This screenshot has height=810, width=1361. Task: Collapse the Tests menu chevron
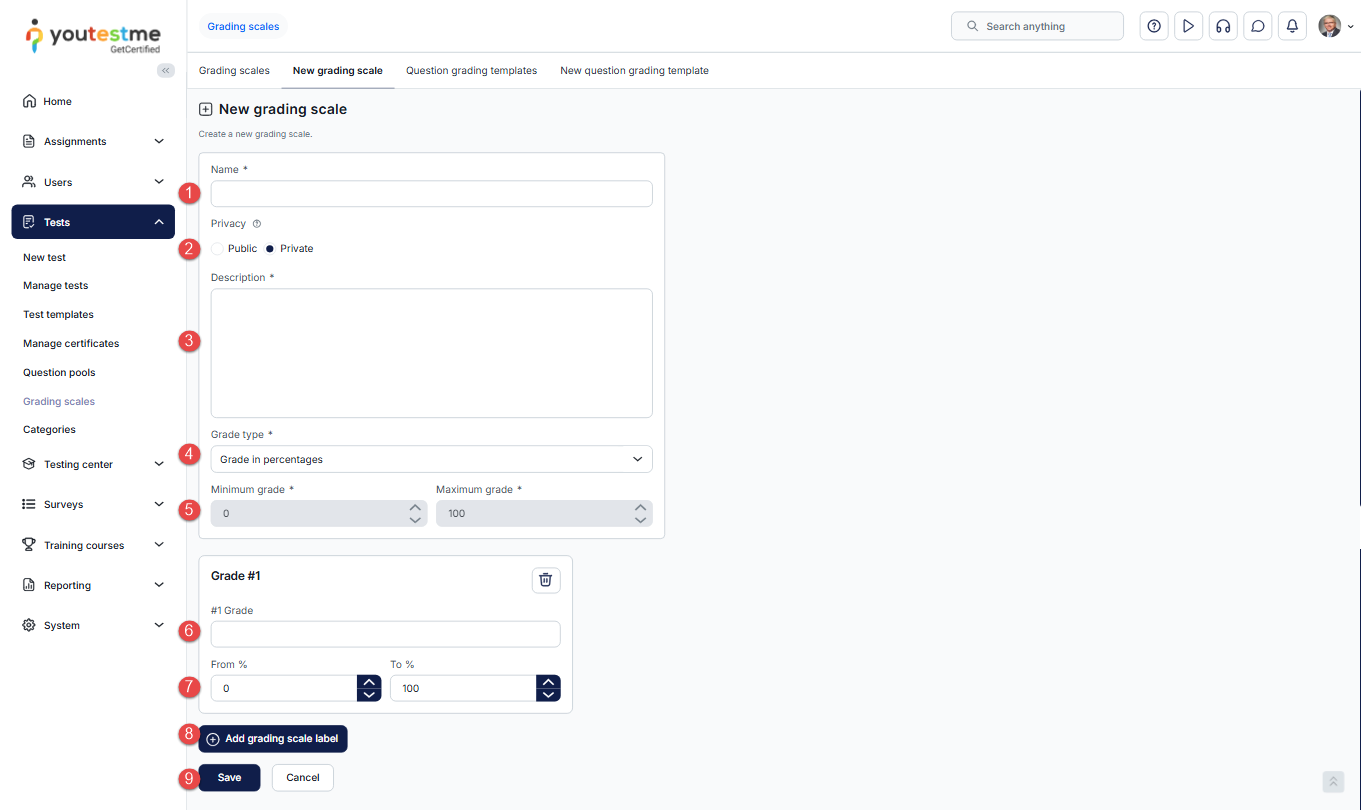159,222
